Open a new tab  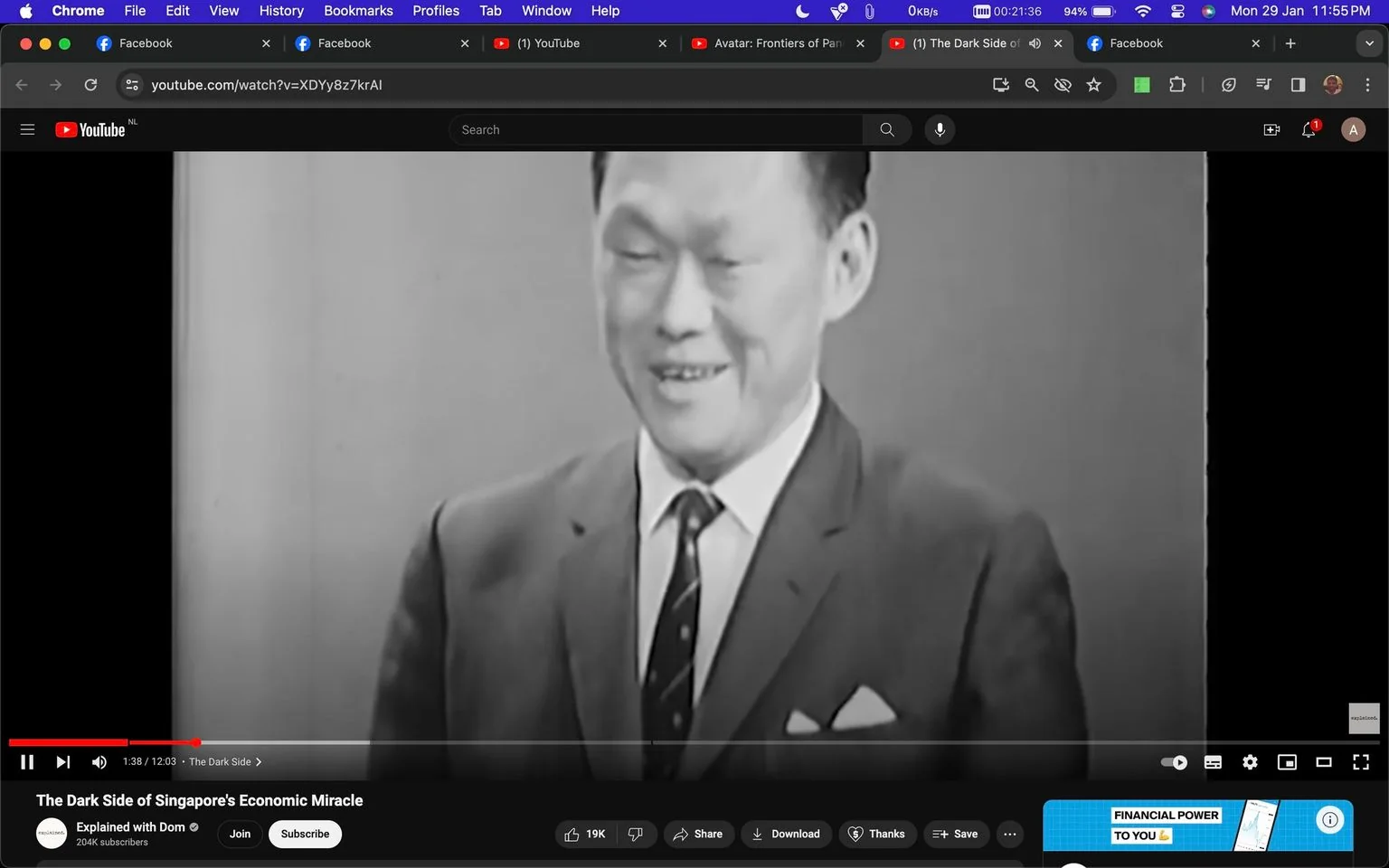(1290, 42)
